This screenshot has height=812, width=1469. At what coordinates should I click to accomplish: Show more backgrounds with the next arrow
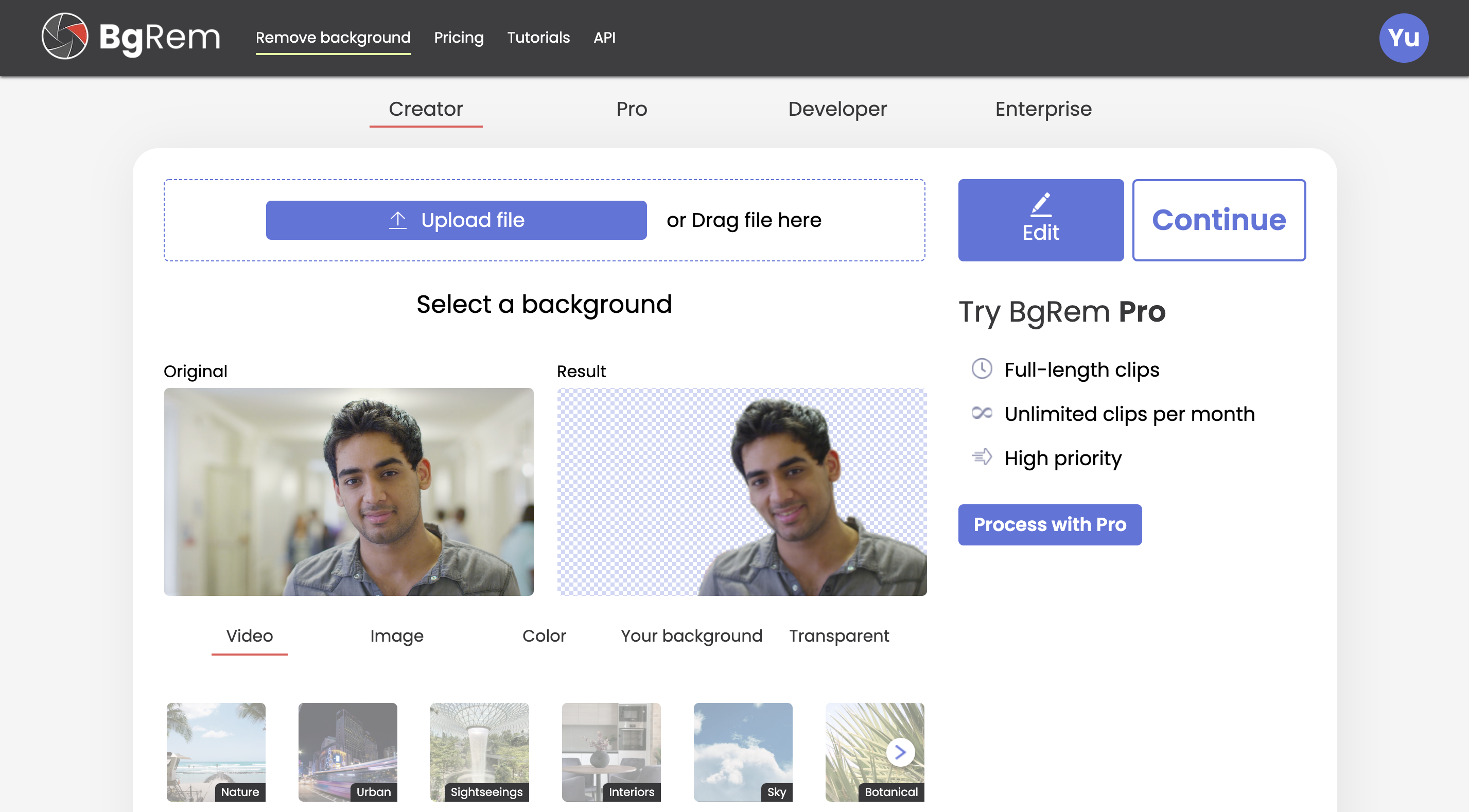click(900, 752)
